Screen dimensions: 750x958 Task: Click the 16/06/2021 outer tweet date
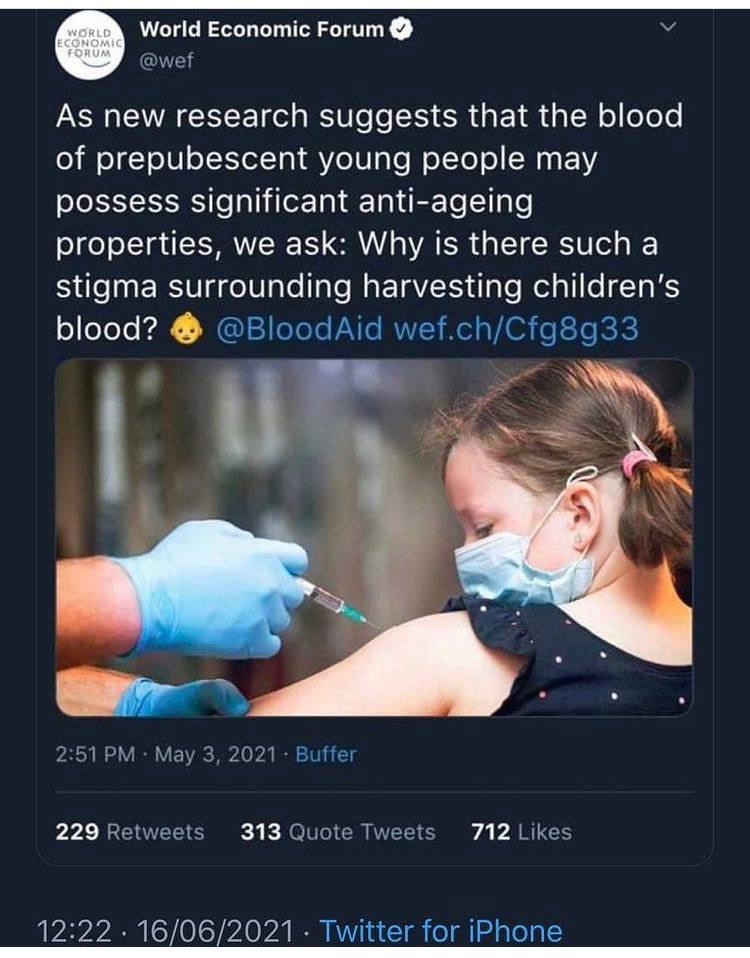[x=216, y=931]
